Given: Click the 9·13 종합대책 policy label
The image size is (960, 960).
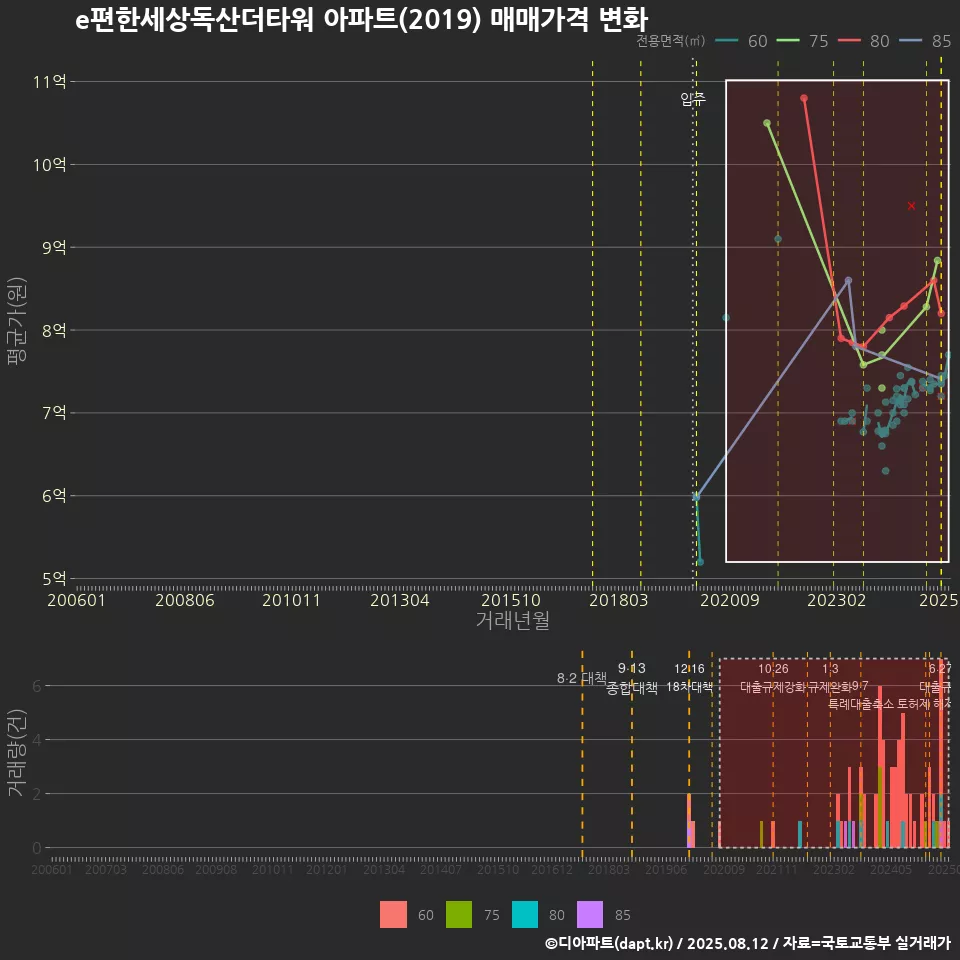Looking at the screenshot, I should [632, 678].
